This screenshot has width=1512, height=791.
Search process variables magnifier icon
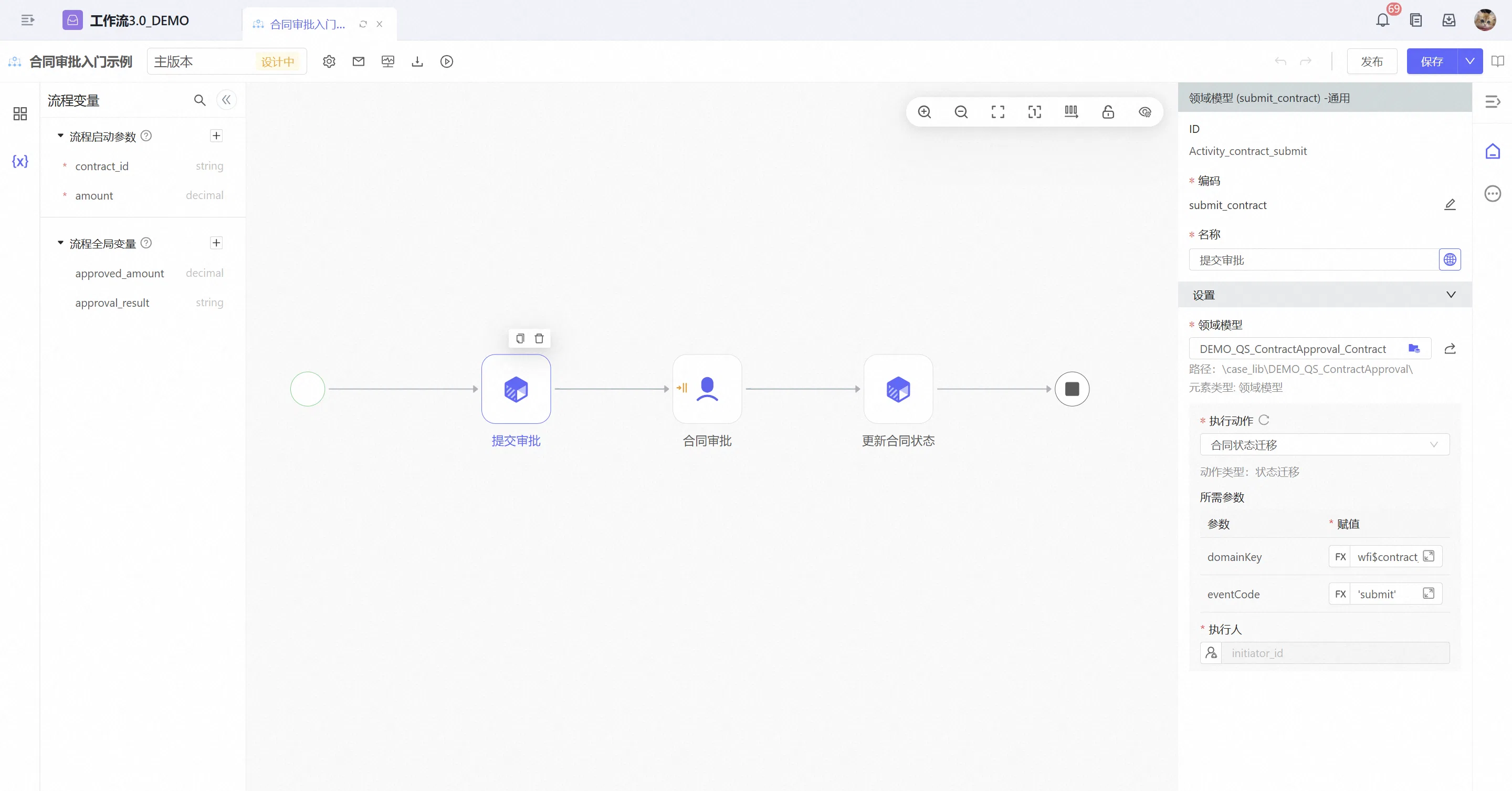pos(199,100)
